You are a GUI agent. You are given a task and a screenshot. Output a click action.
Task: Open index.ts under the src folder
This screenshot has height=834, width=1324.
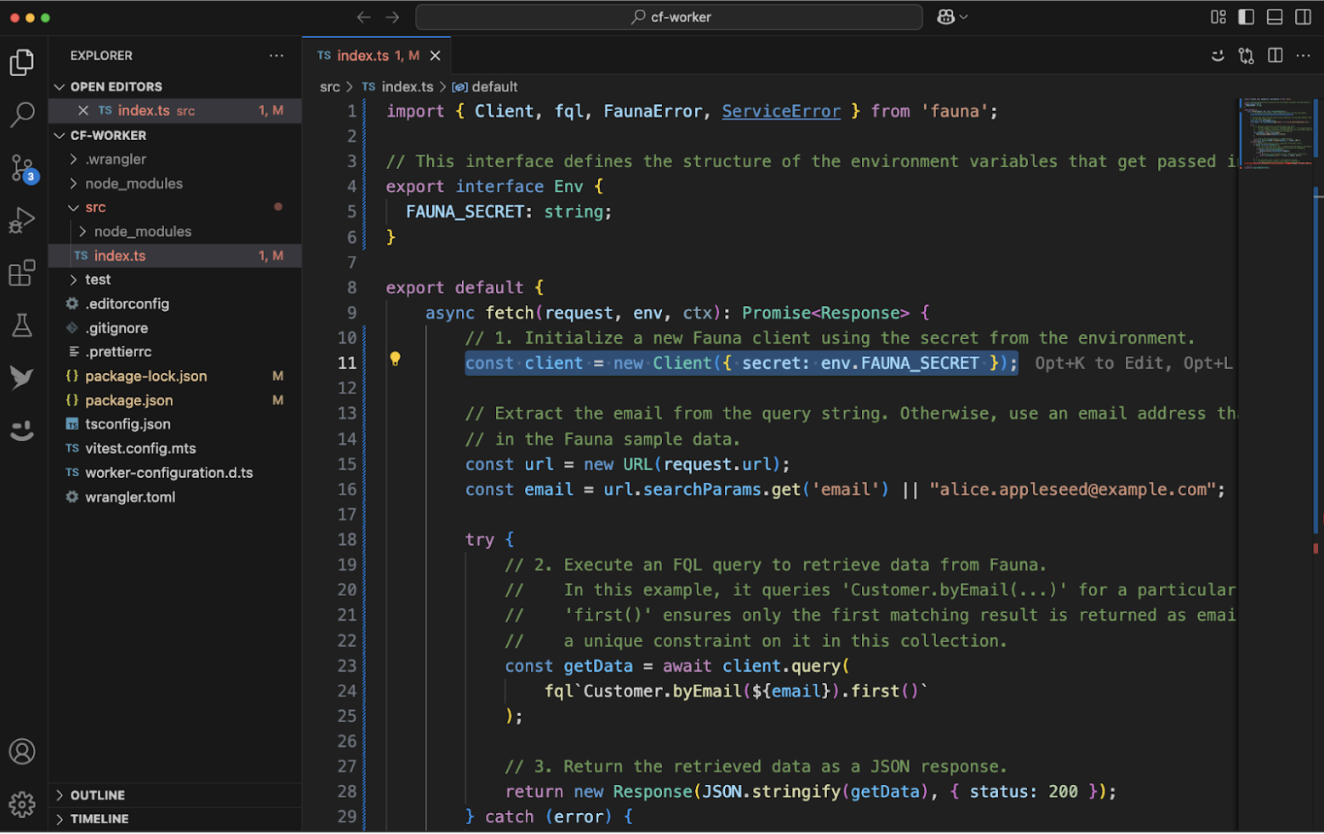pyautogui.click(x=175, y=256)
